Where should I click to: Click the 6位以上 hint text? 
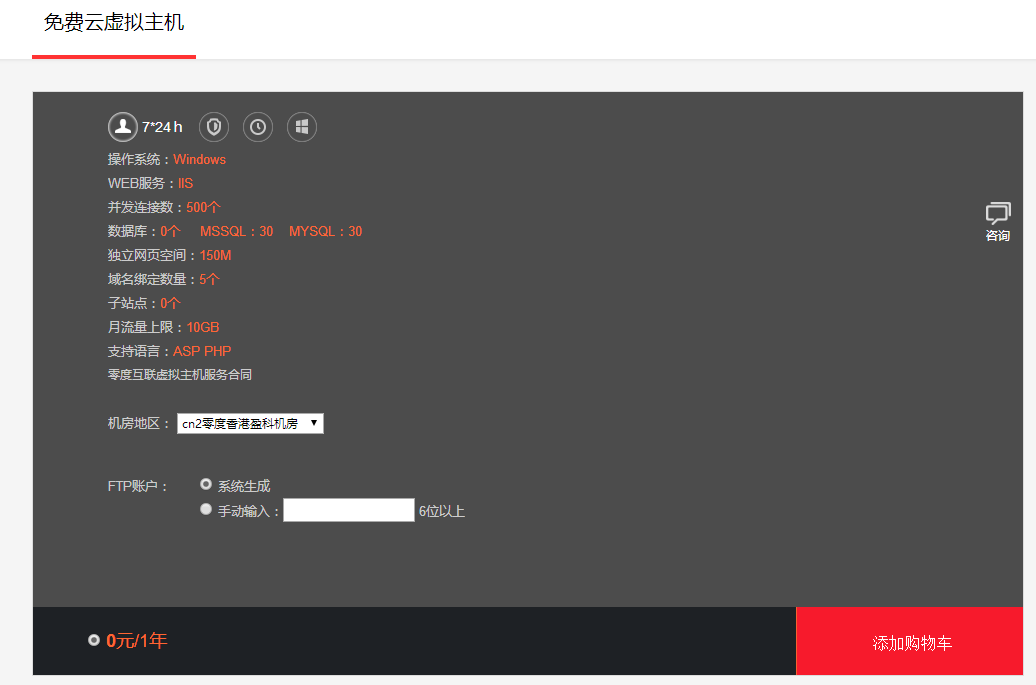[x=442, y=511]
